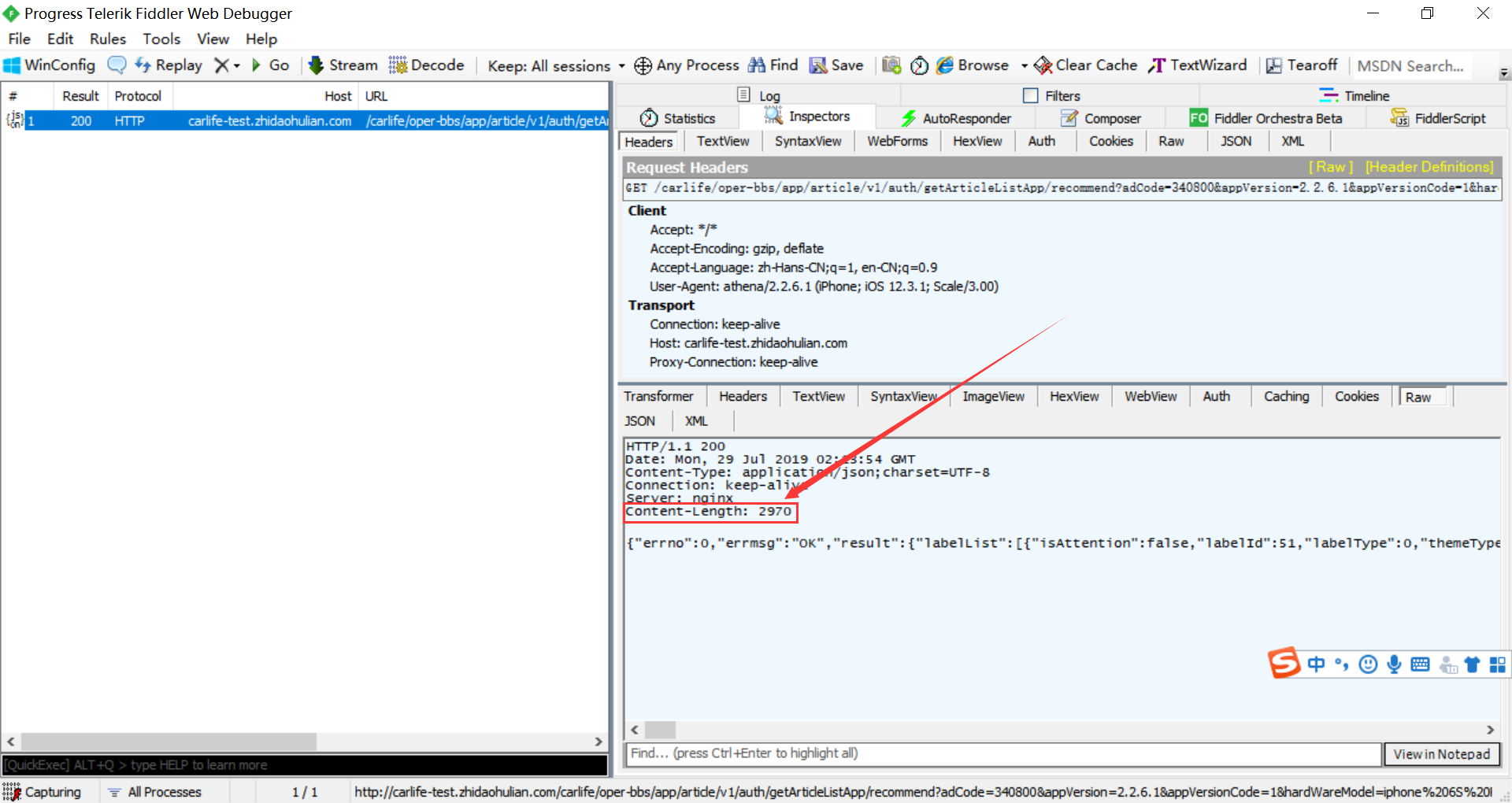Toggle Stream mode
The image size is (1512, 803).
coord(343,65)
